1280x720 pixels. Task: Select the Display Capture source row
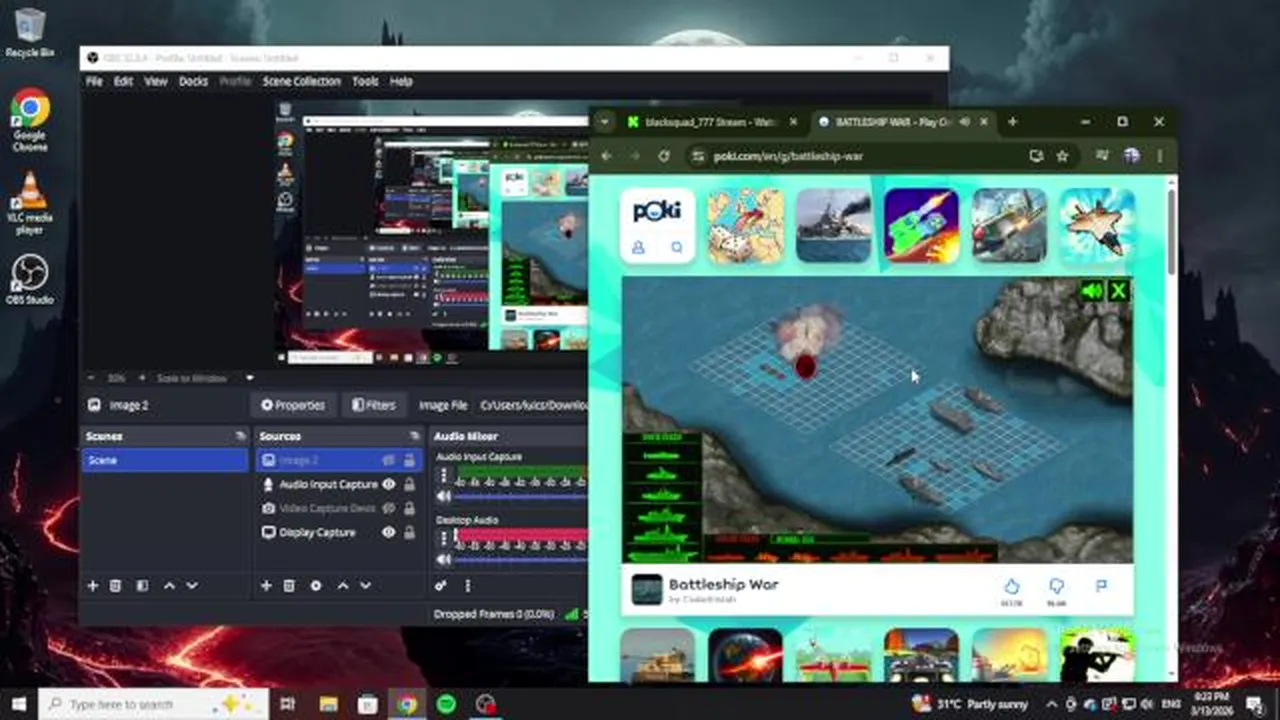point(340,533)
